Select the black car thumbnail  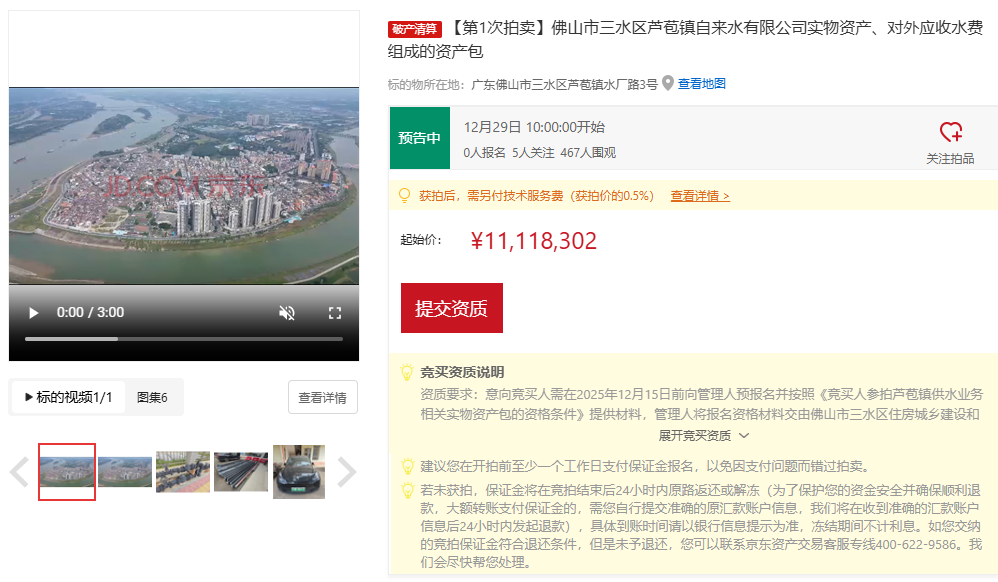pyautogui.click(x=299, y=472)
